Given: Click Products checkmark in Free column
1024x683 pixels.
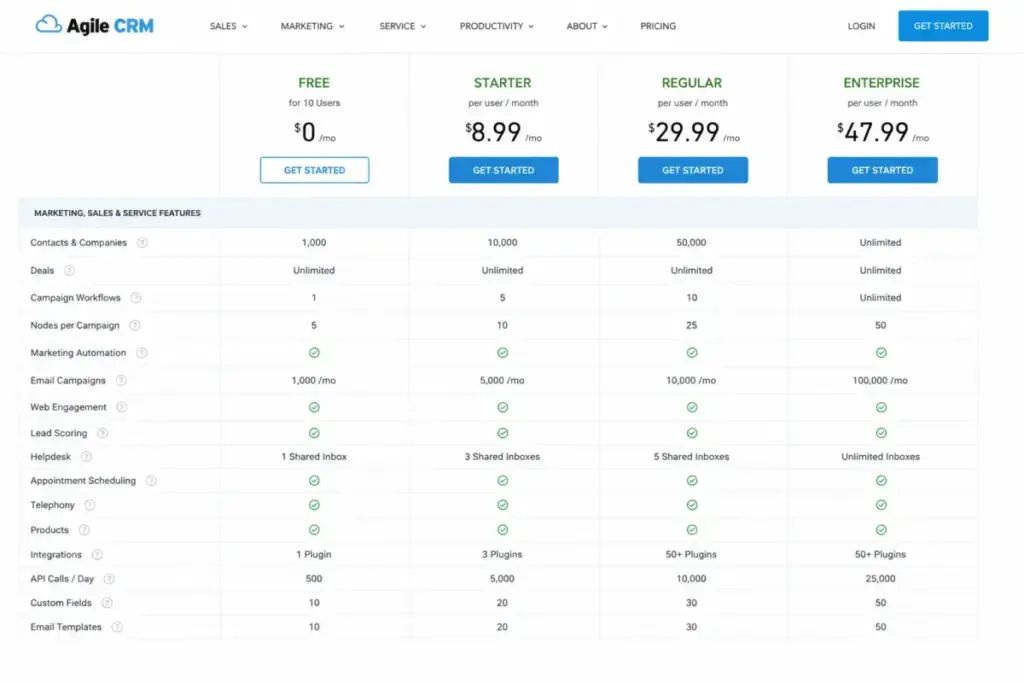Looking at the screenshot, I should 314,530.
